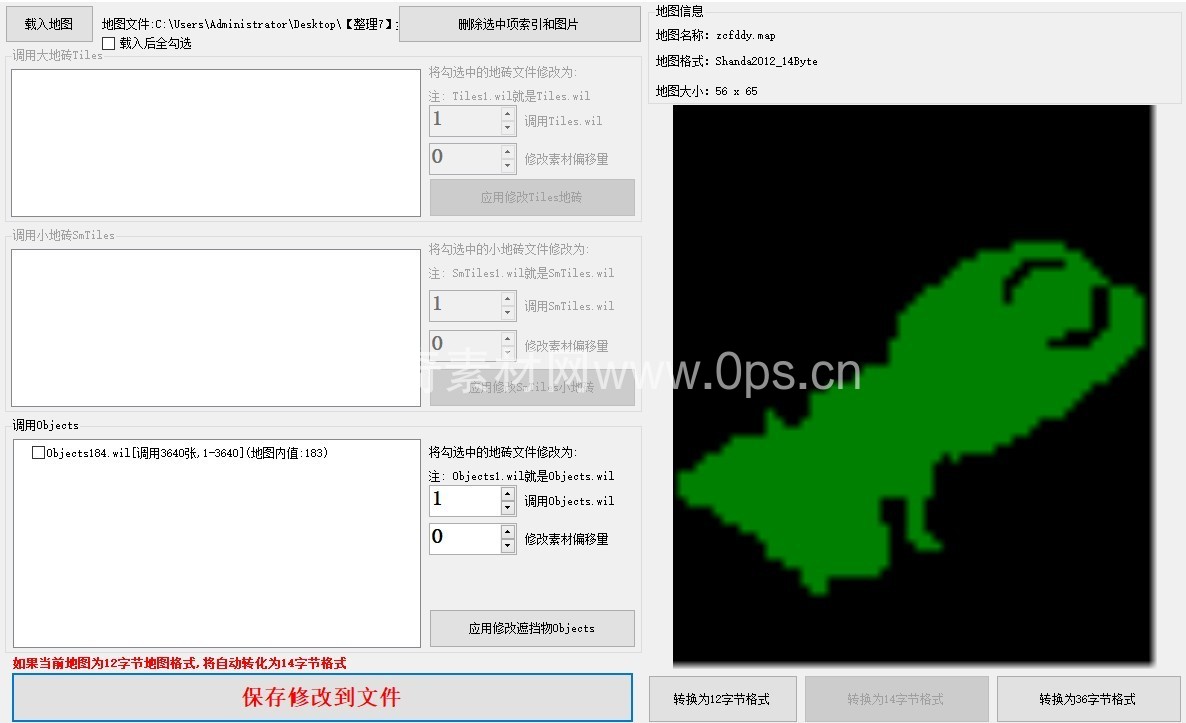Increase Objects 修改素材偏移量 offset value

point(508,532)
